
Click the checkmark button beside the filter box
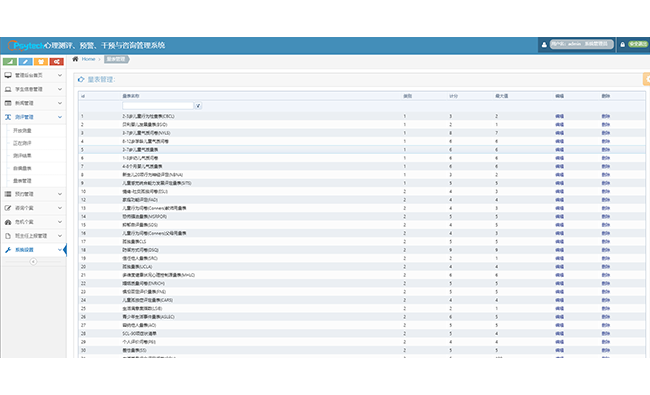point(198,106)
